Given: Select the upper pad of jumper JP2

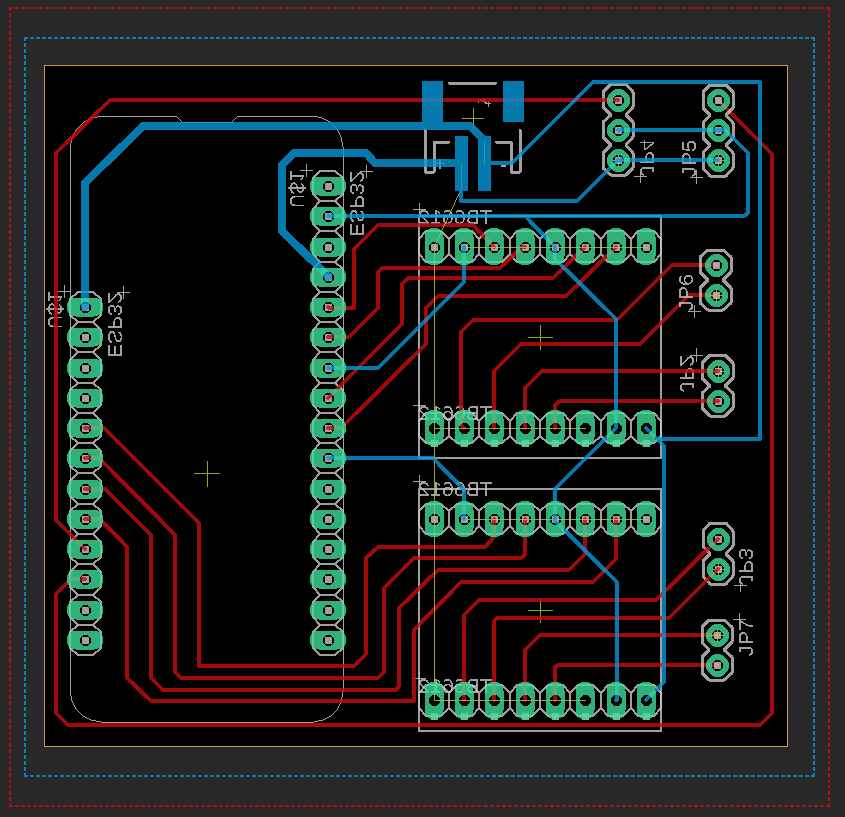Looking at the screenshot, I should 716,371.
